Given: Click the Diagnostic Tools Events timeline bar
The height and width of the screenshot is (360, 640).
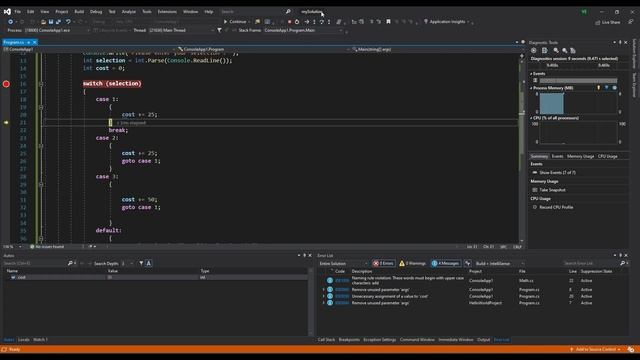Looking at the screenshot, I should [x=578, y=80].
